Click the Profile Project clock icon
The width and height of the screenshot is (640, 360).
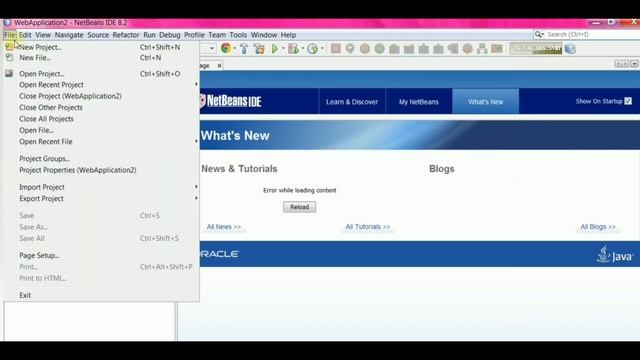(313, 49)
